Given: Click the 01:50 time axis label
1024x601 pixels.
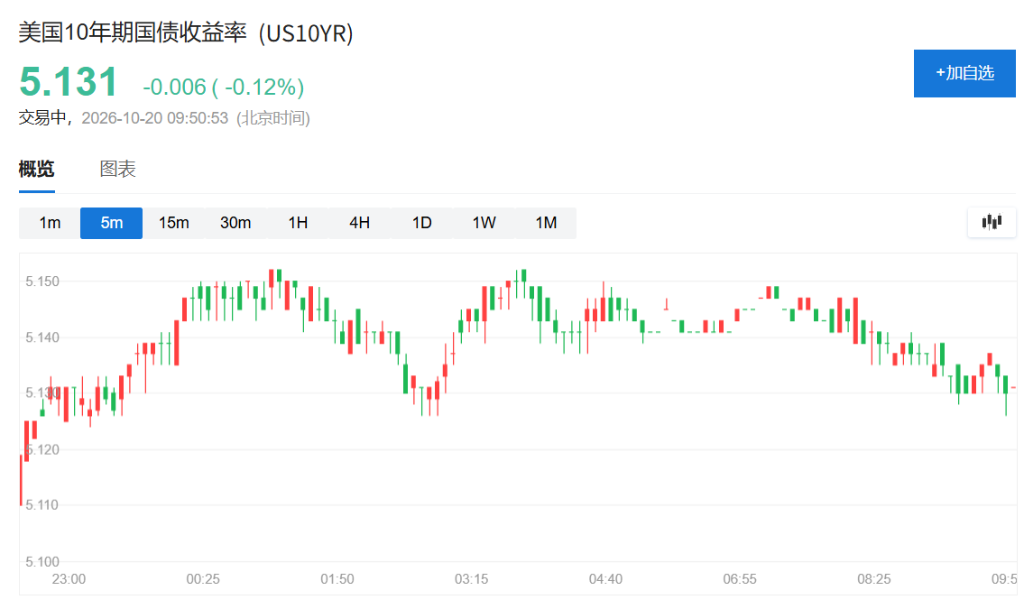Looking at the screenshot, I should [337, 579].
